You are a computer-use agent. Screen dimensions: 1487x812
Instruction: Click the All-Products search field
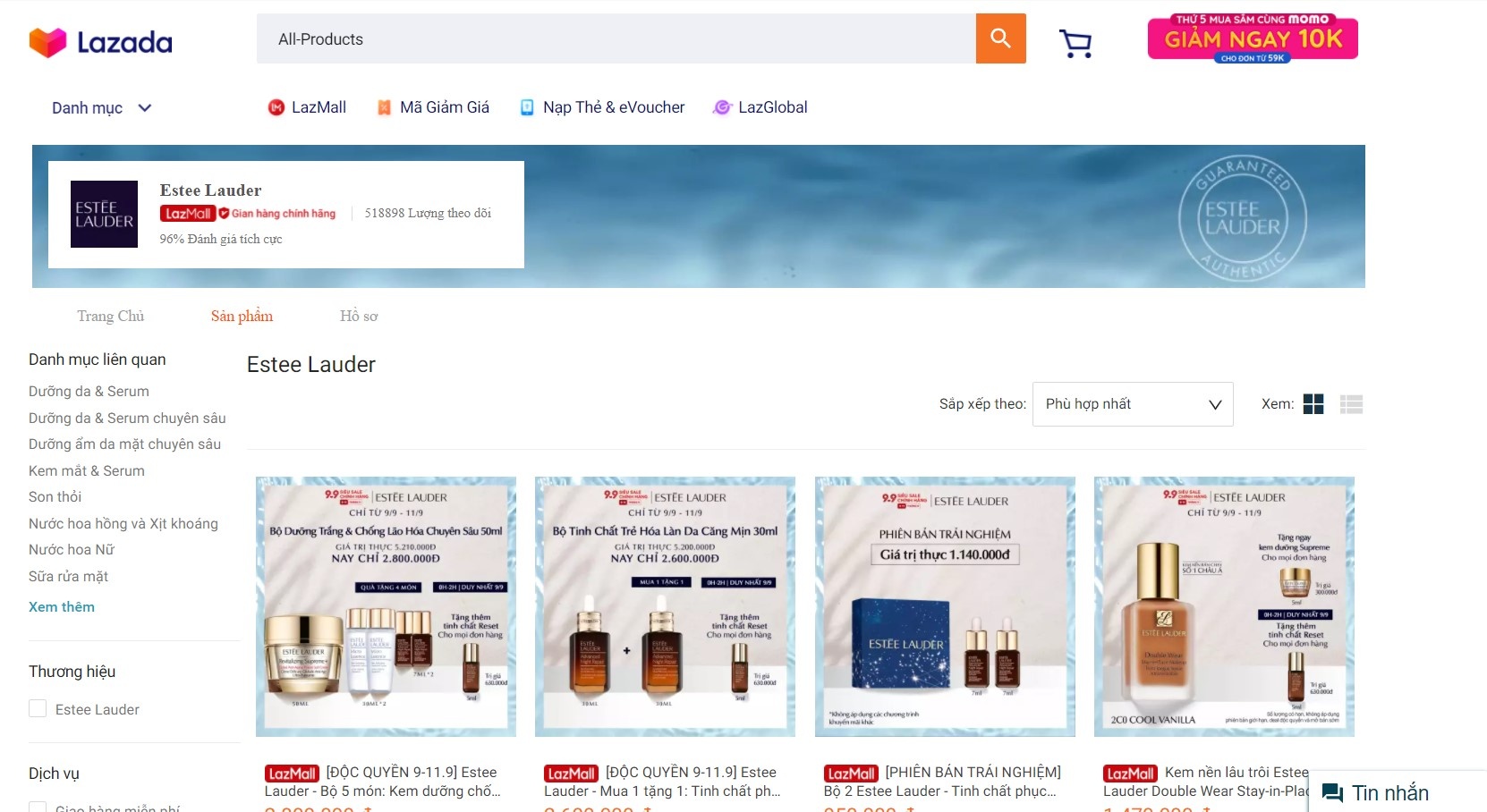click(x=616, y=38)
